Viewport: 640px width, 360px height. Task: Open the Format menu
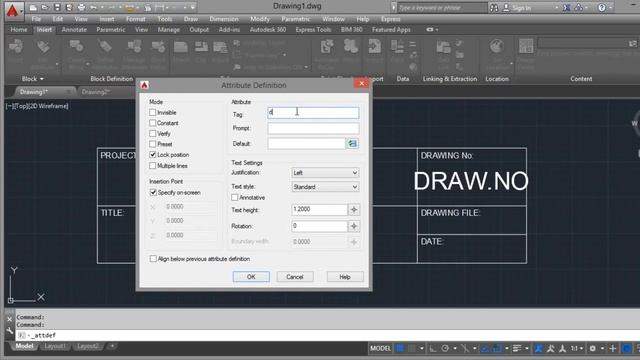tap(136, 19)
